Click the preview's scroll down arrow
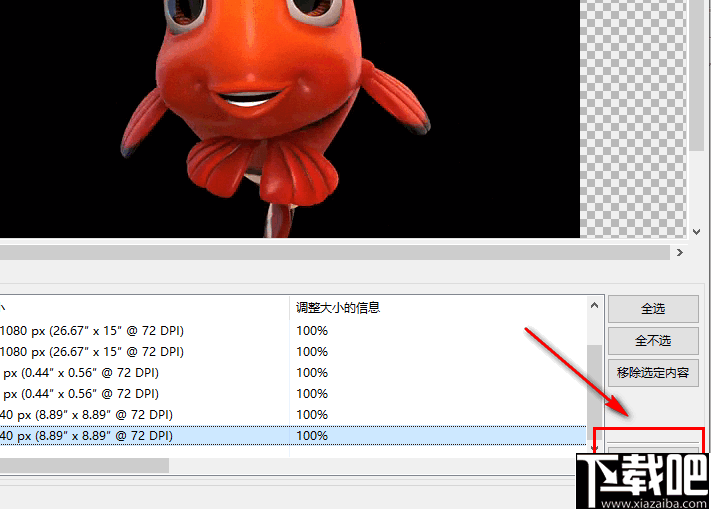This screenshot has width=711, height=509. (x=696, y=232)
